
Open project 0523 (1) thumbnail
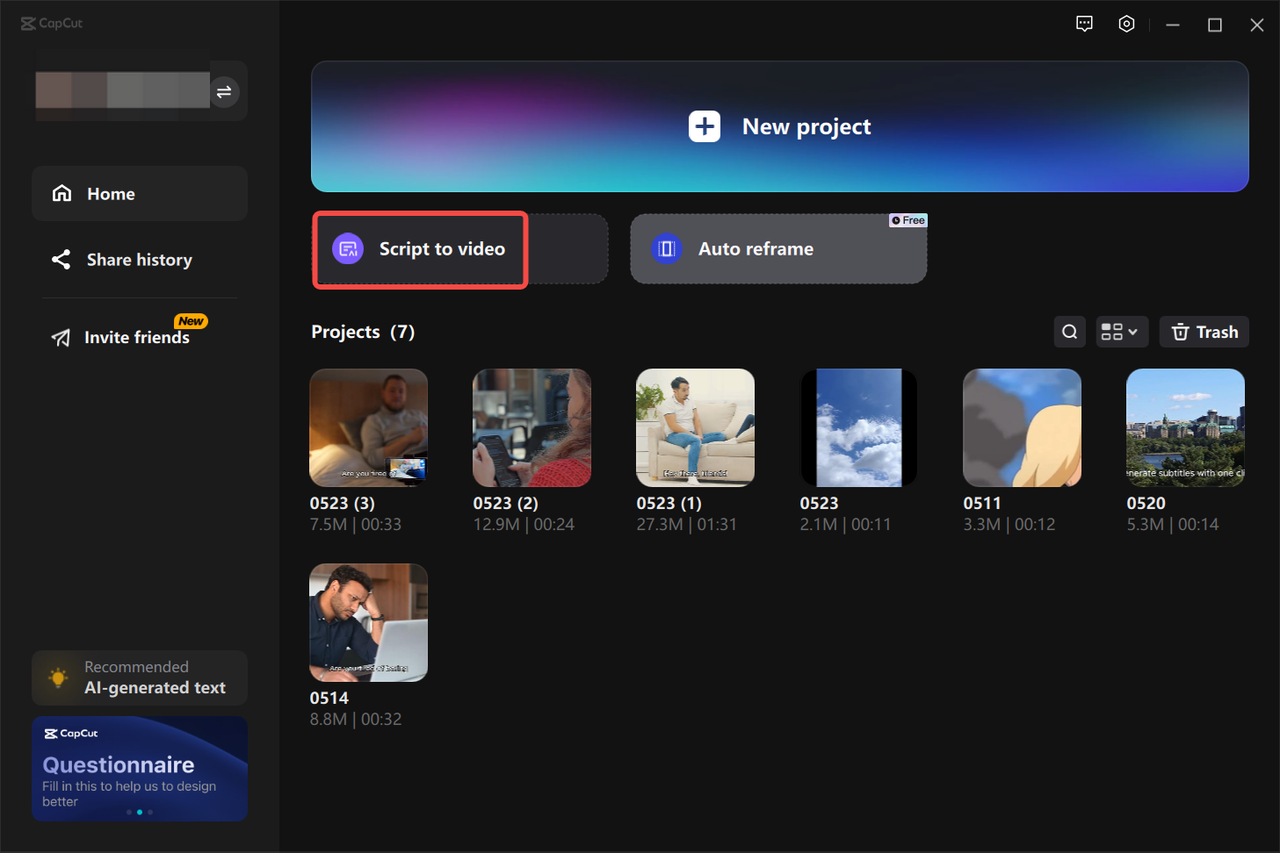(x=695, y=427)
